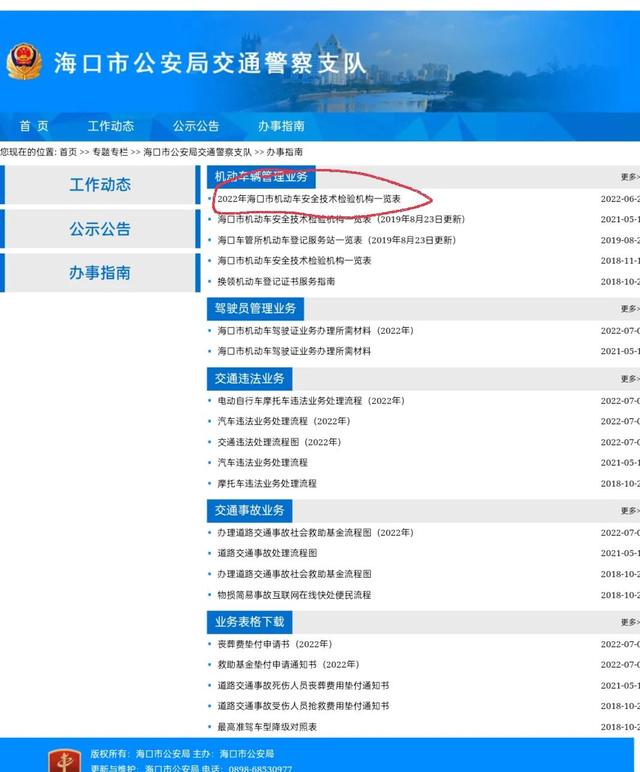Open 丧葬费垫付申请书 (2022年)

275,644
